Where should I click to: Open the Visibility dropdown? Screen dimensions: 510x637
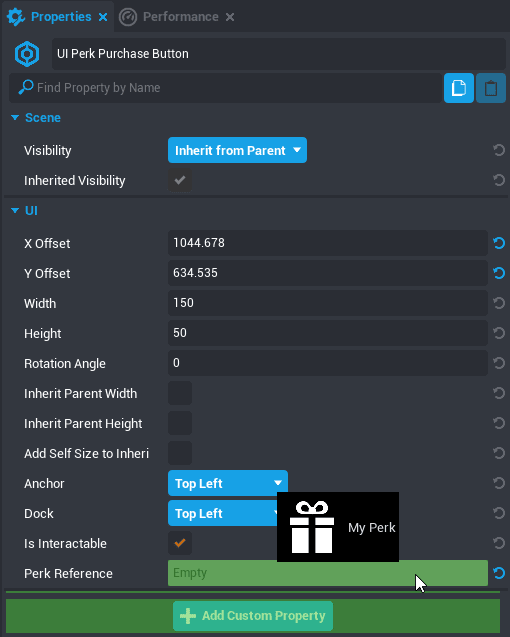coord(237,150)
